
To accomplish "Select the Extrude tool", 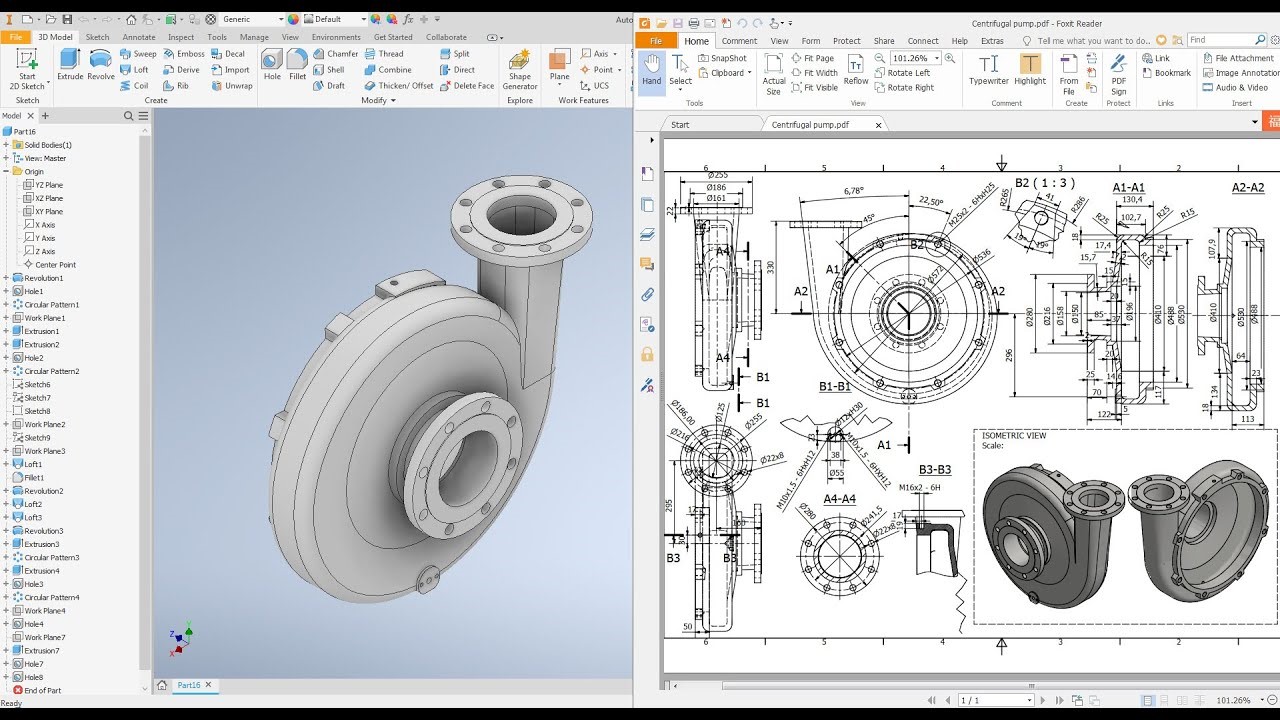I will [70, 65].
